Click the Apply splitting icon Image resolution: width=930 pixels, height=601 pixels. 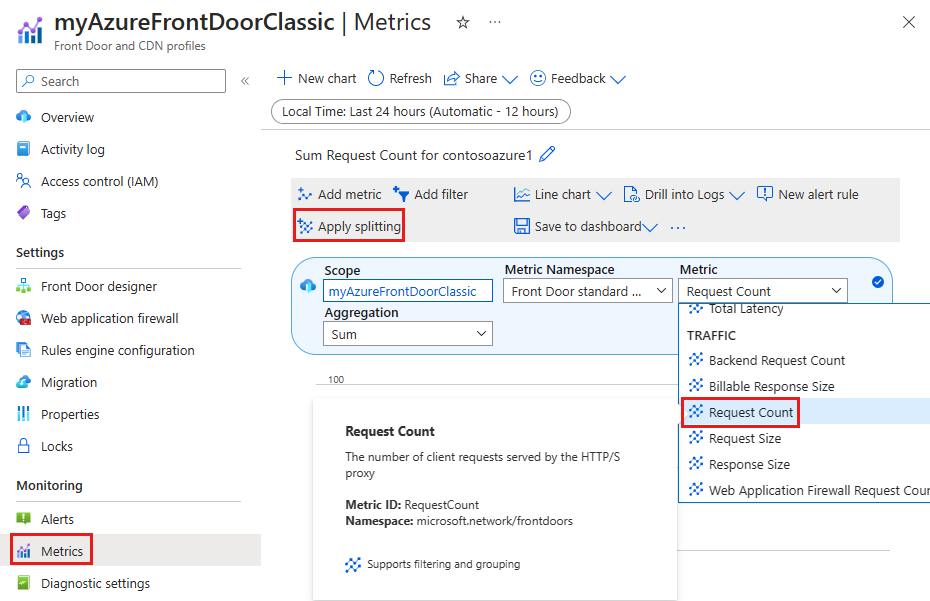coord(305,227)
